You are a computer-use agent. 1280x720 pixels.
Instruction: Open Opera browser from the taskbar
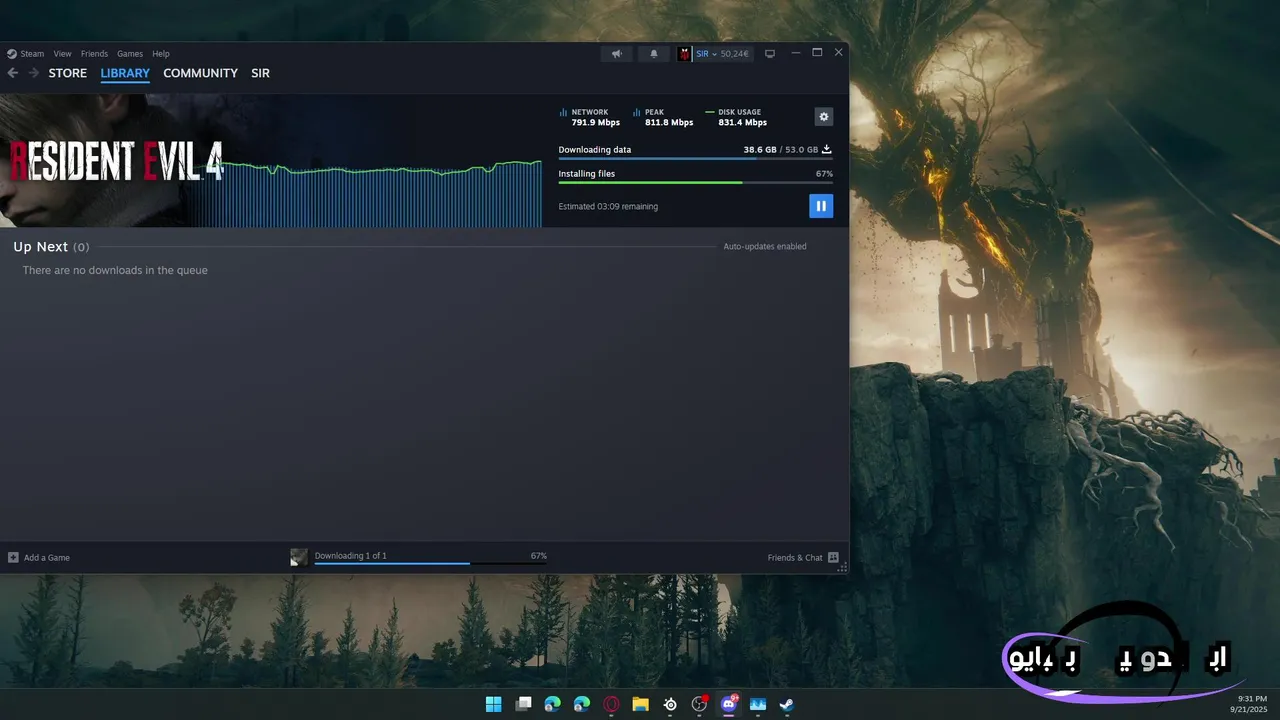tap(611, 704)
